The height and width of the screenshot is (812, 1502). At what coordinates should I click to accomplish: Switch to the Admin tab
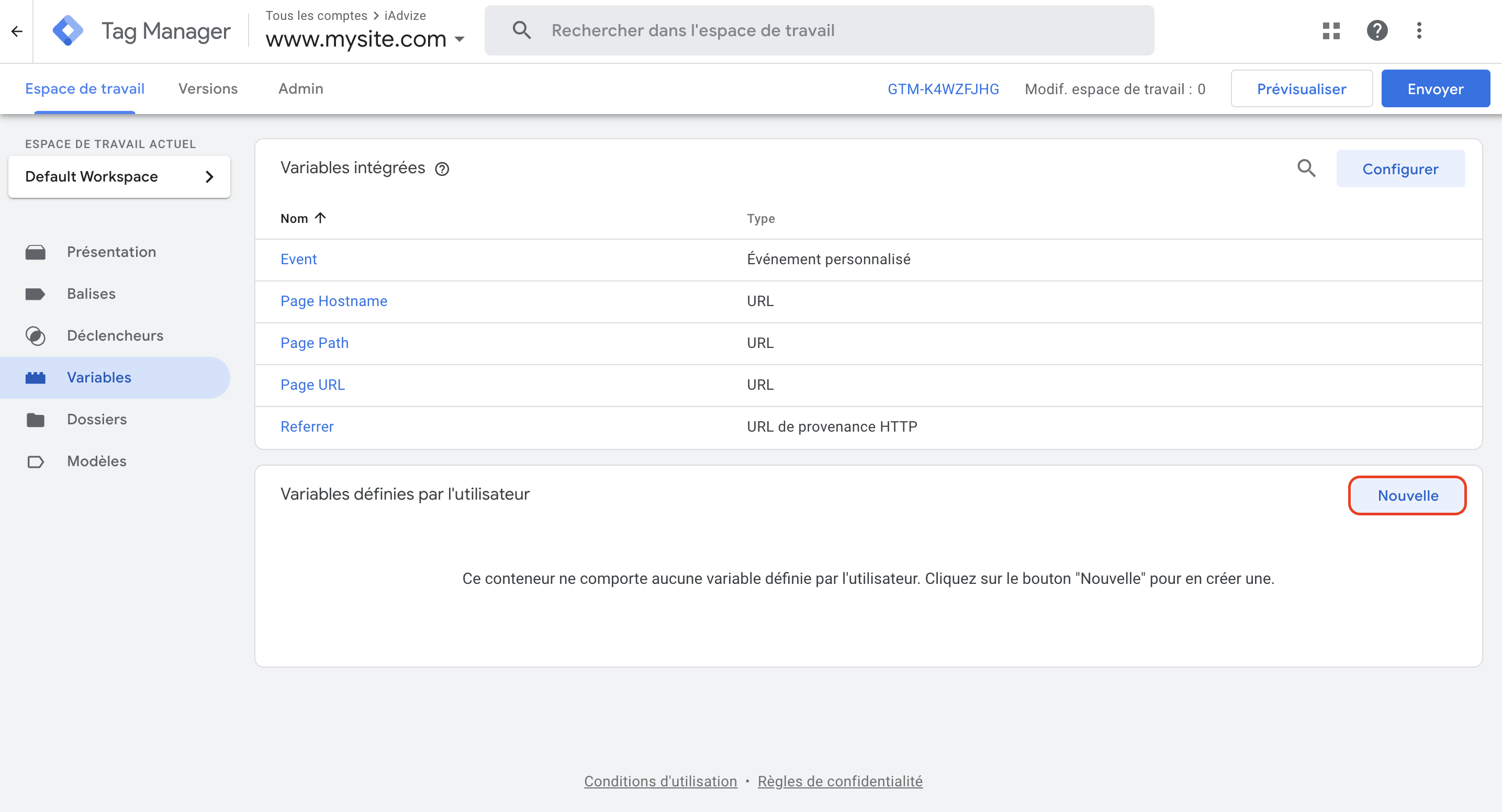click(300, 88)
